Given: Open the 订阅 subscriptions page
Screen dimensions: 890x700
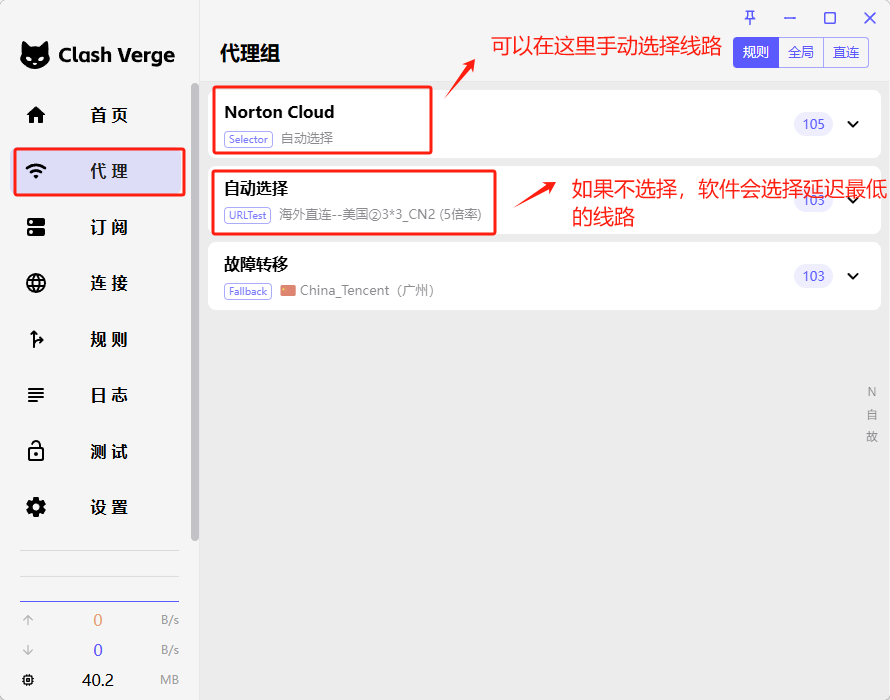Looking at the screenshot, I should coord(108,227).
